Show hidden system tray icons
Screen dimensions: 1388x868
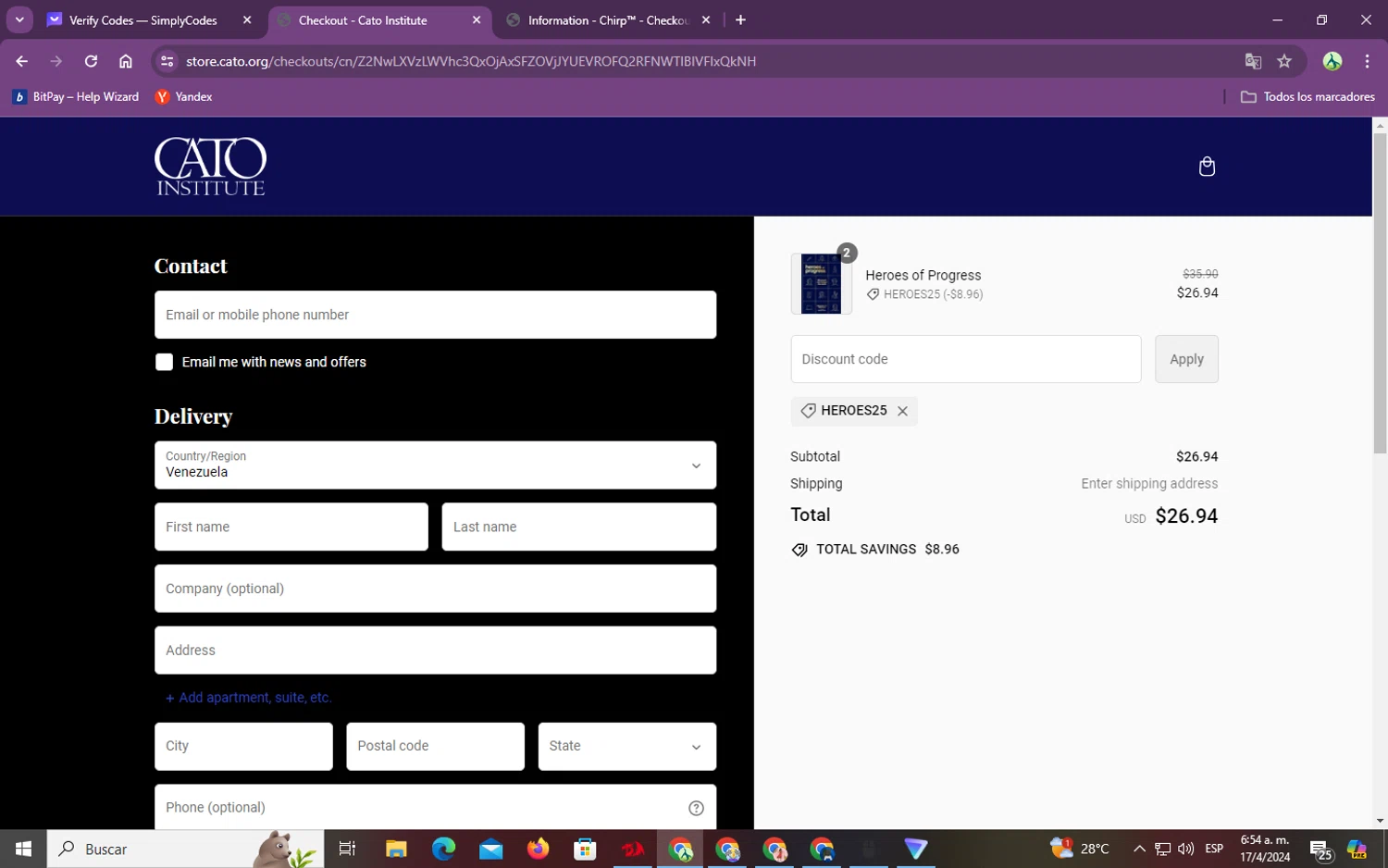pyautogui.click(x=1139, y=849)
